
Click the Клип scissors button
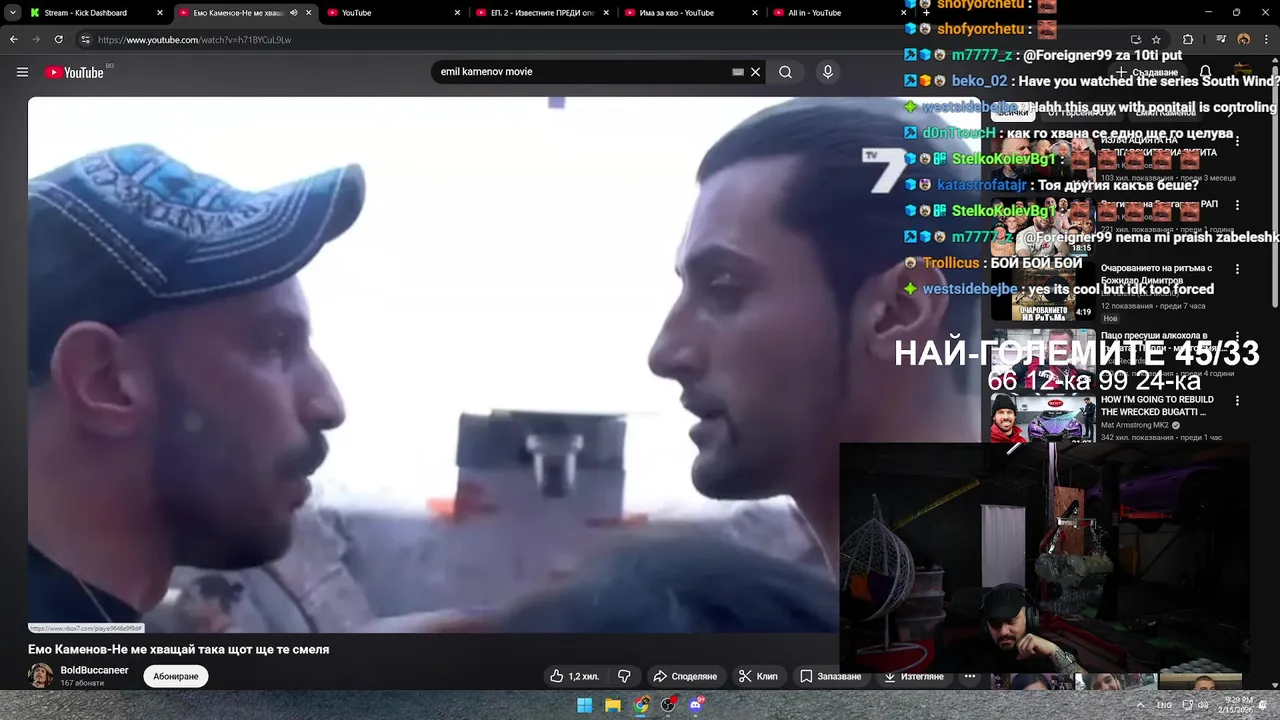(758, 677)
